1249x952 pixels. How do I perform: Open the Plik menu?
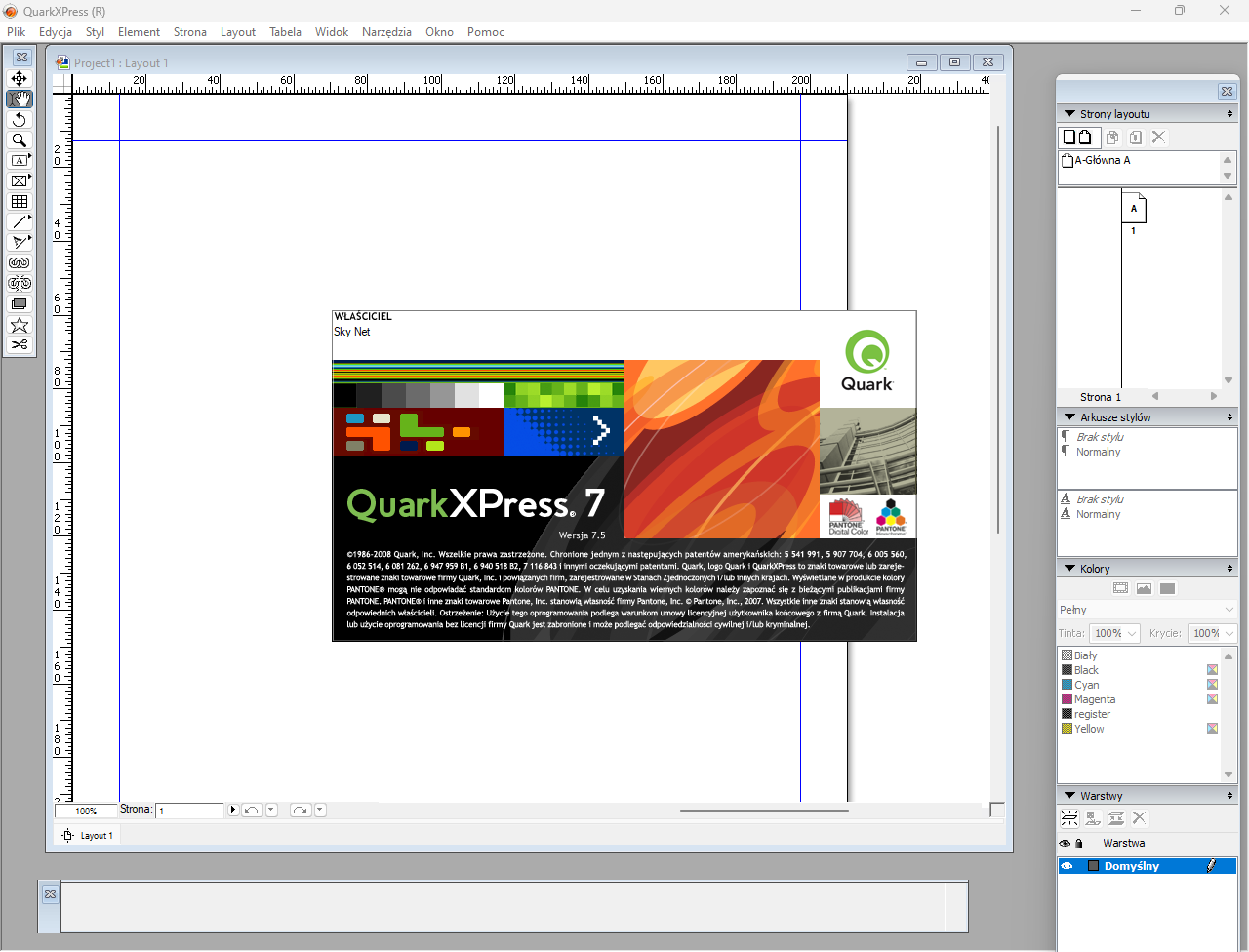[17, 32]
